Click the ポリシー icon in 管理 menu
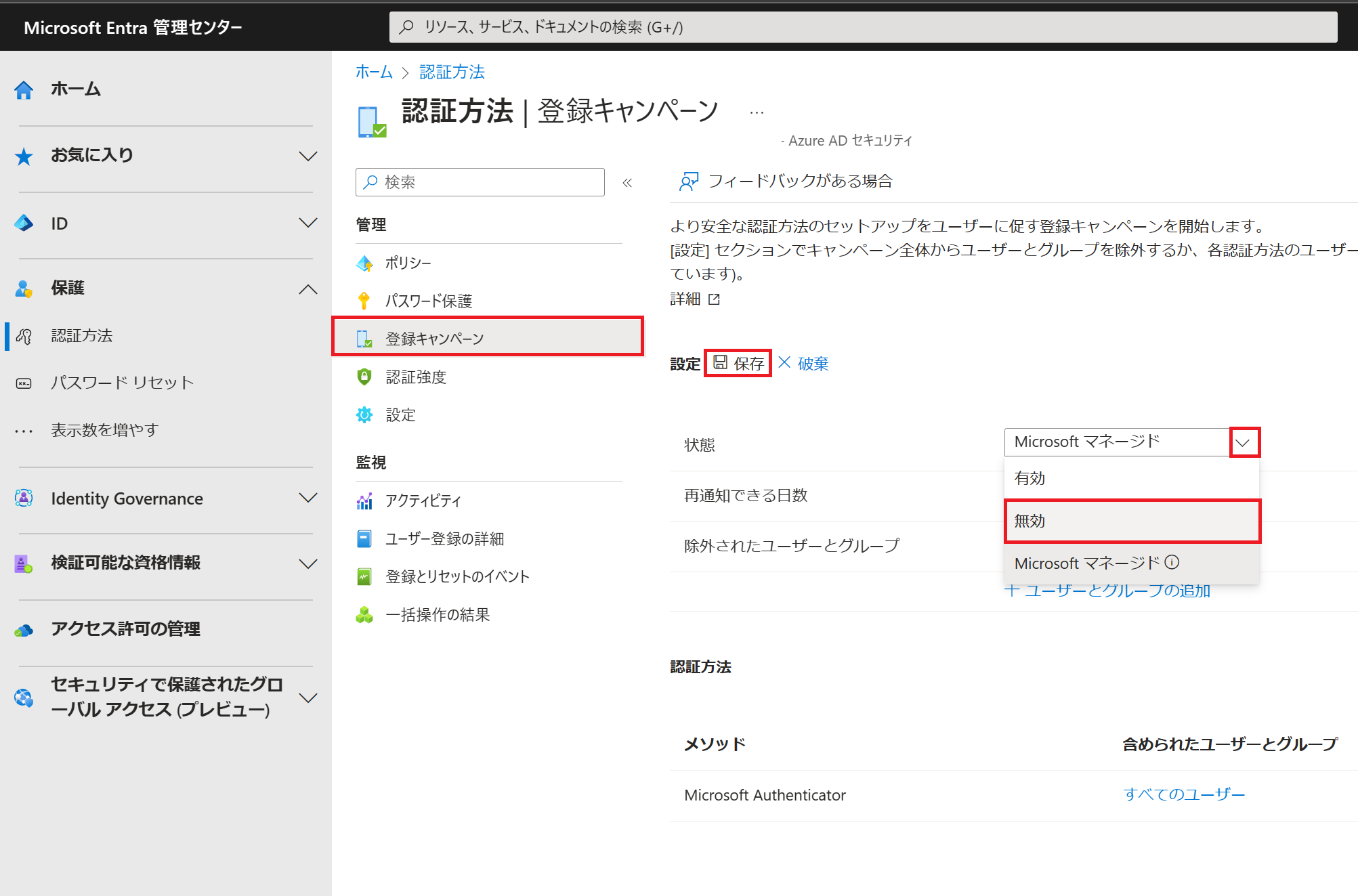The width and height of the screenshot is (1358, 896). pos(364,263)
